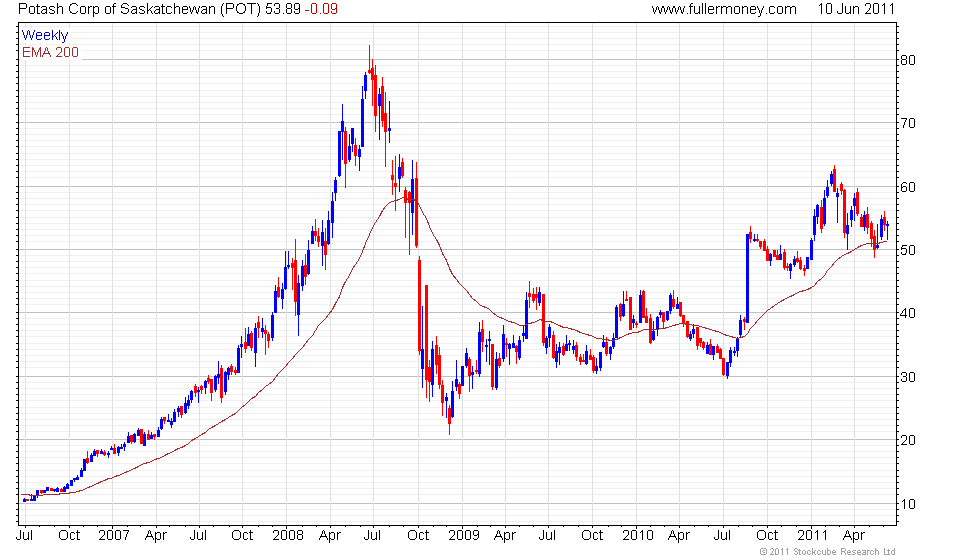Click the 70 y-axis label
Viewport: 980px width, 560px height.
click(x=908, y=124)
